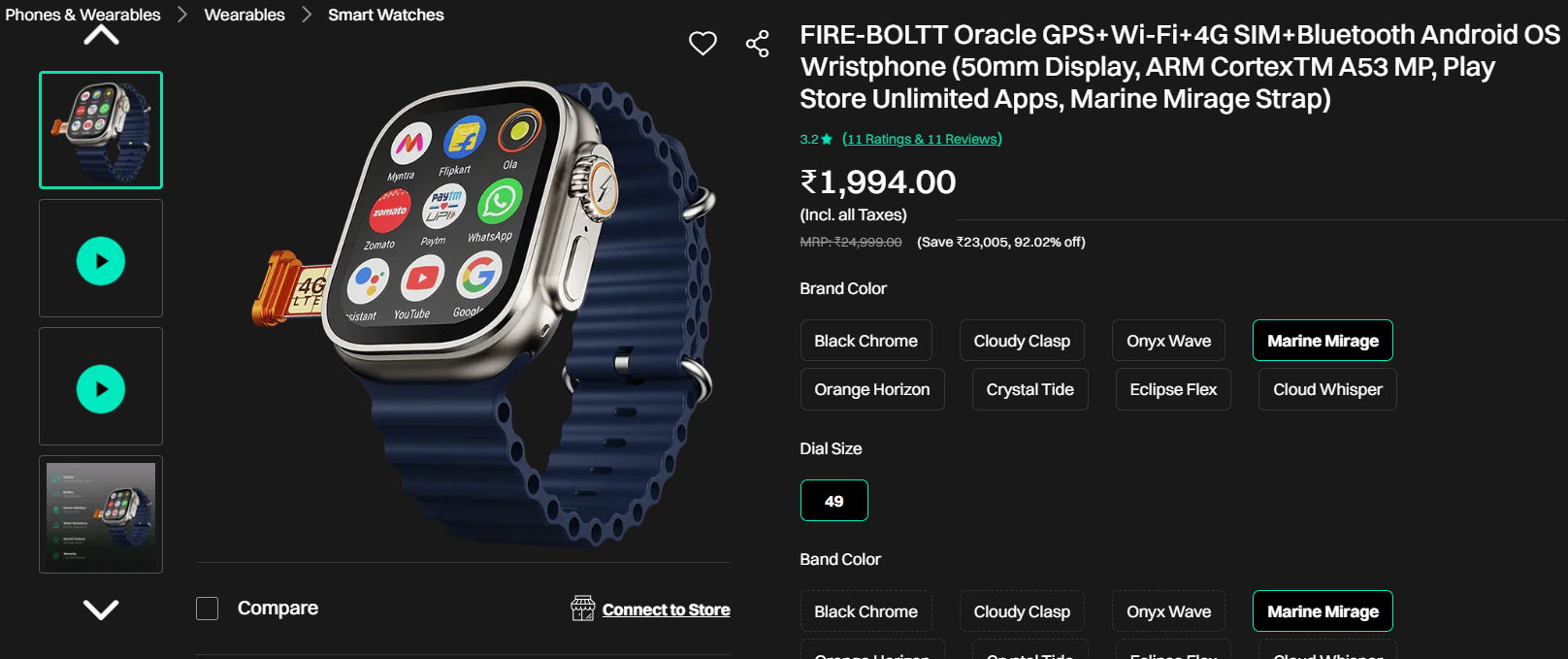Click the green rating star icon
The height and width of the screenshot is (659, 1568).
point(827,140)
